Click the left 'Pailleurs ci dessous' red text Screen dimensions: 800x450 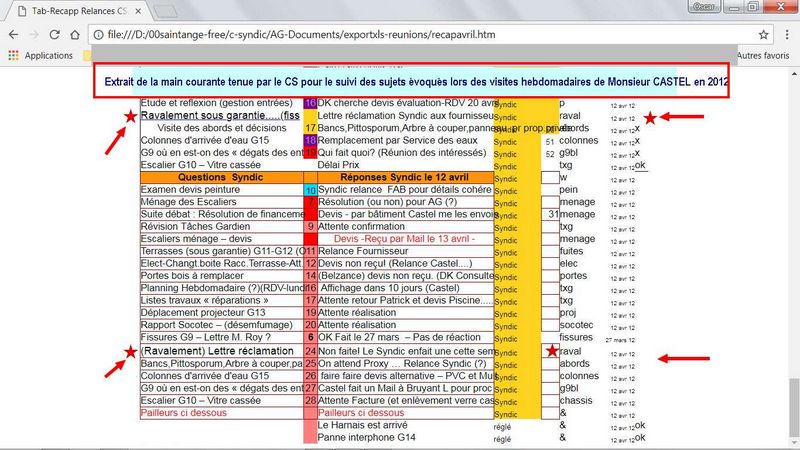click(x=184, y=412)
